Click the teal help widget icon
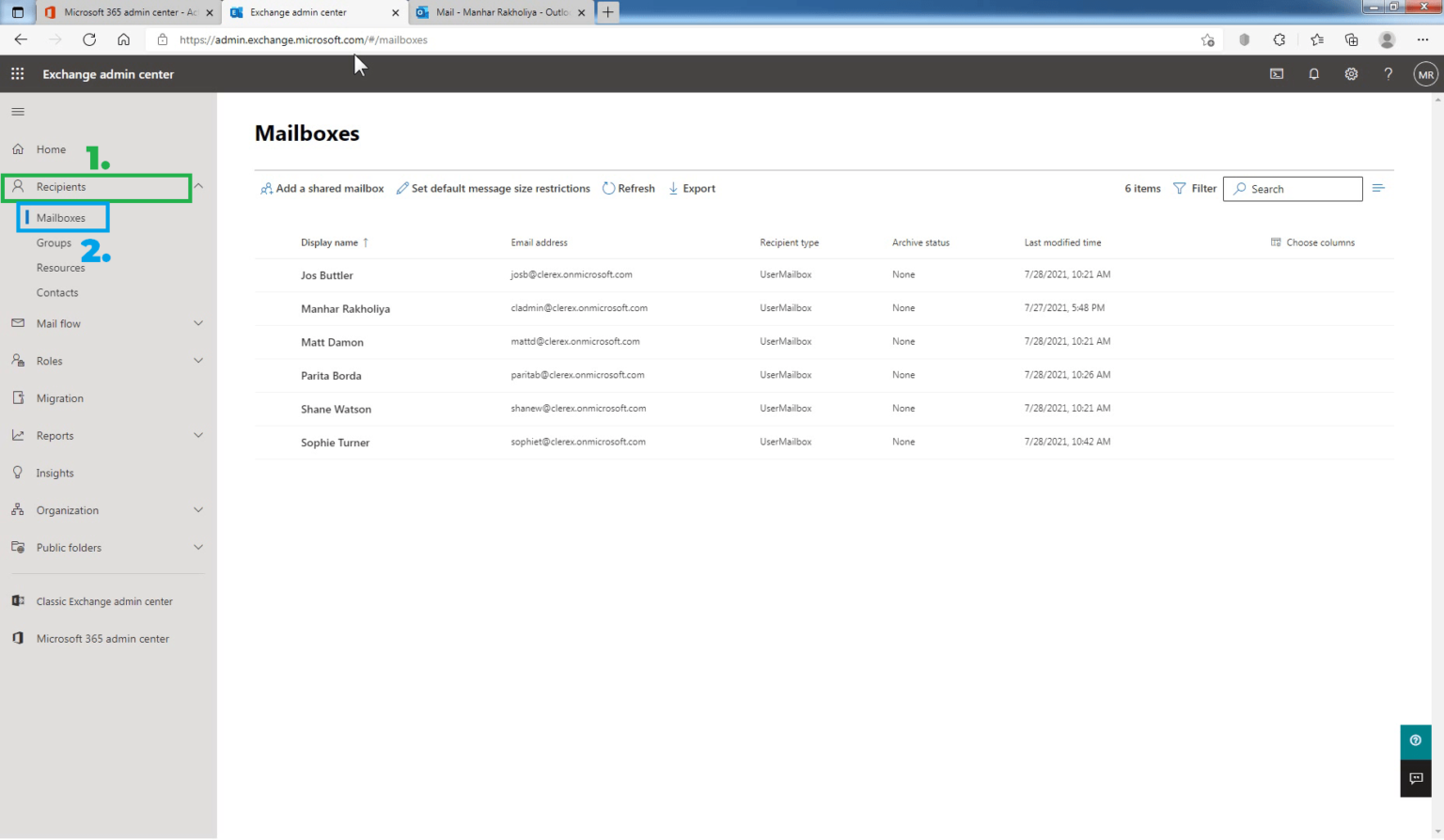This screenshot has width=1444, height=840. [1415, 741]
